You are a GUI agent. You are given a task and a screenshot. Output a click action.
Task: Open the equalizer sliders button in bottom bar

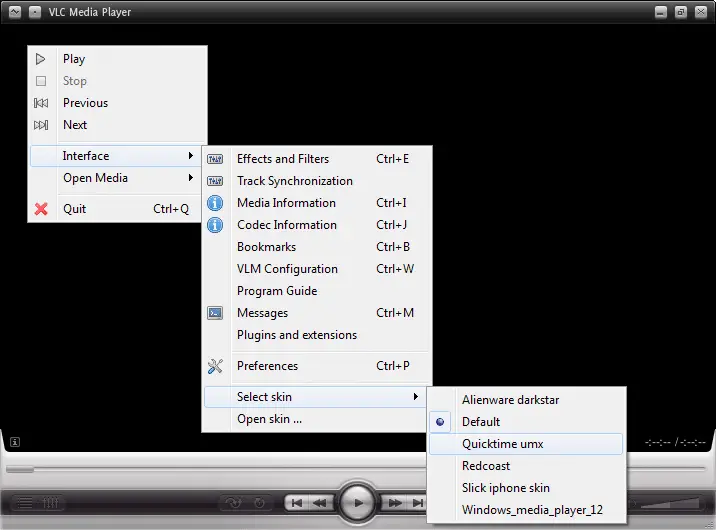50,503
